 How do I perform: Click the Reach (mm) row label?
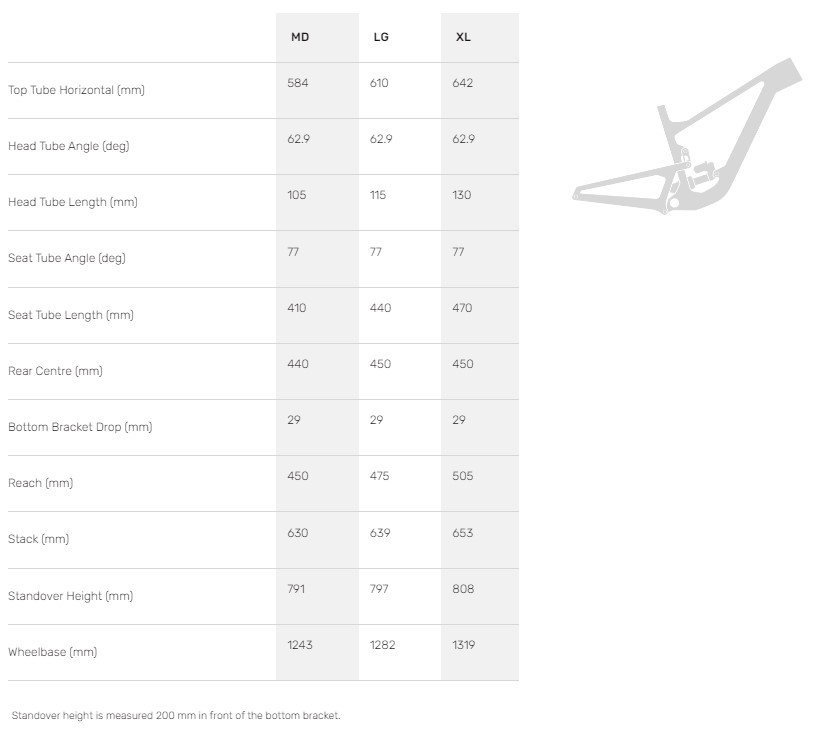pyautogui.click(x=40, y=483)
